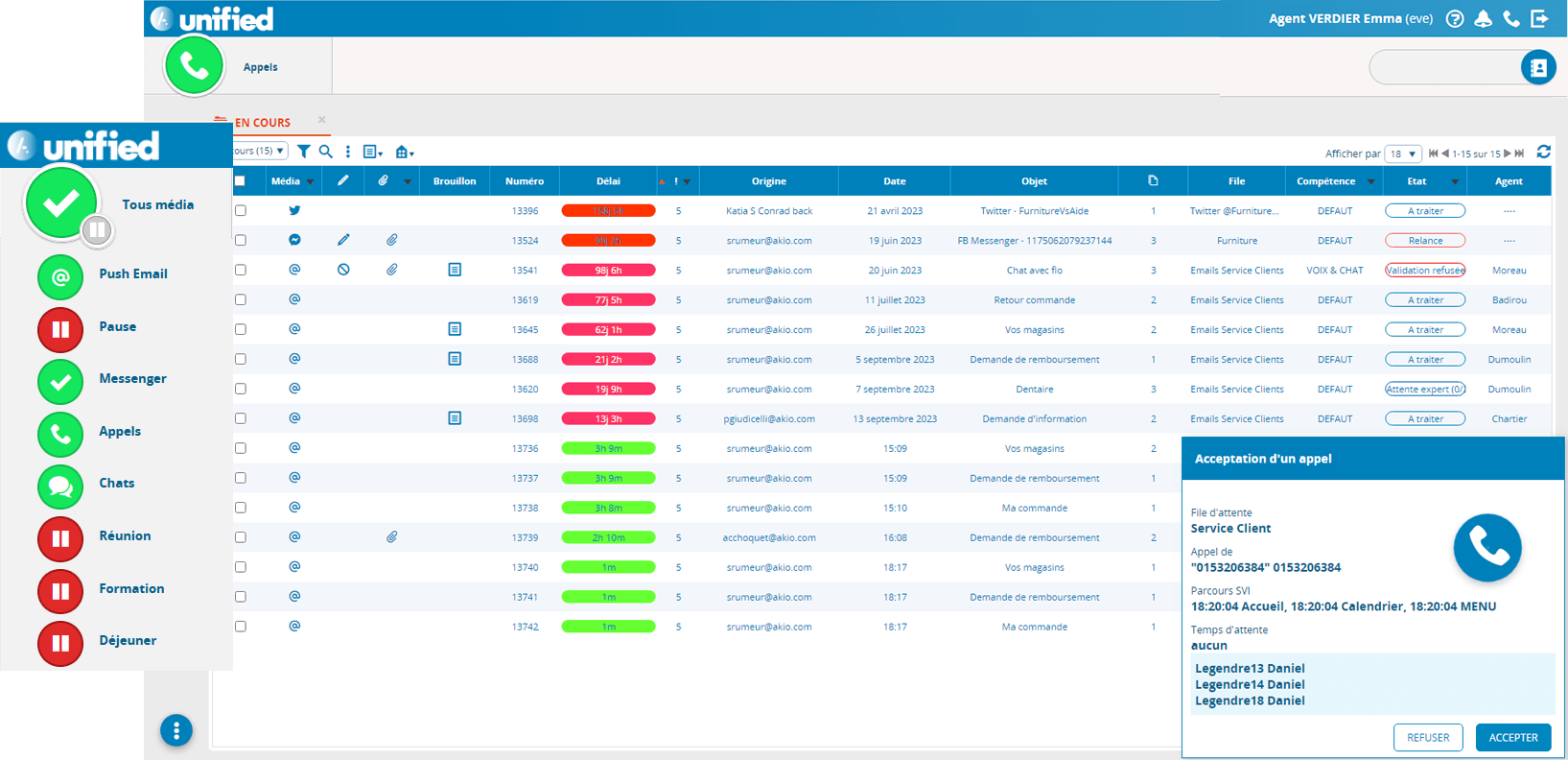Open Etat column filter arrow
The height and width of the screenshot is (760, 1568).
[1455, 182]
